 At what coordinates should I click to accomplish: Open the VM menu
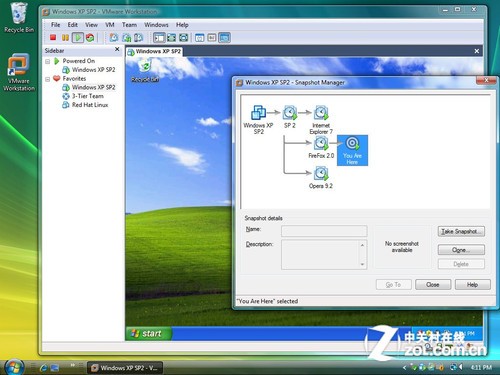[x=110, y=25]
